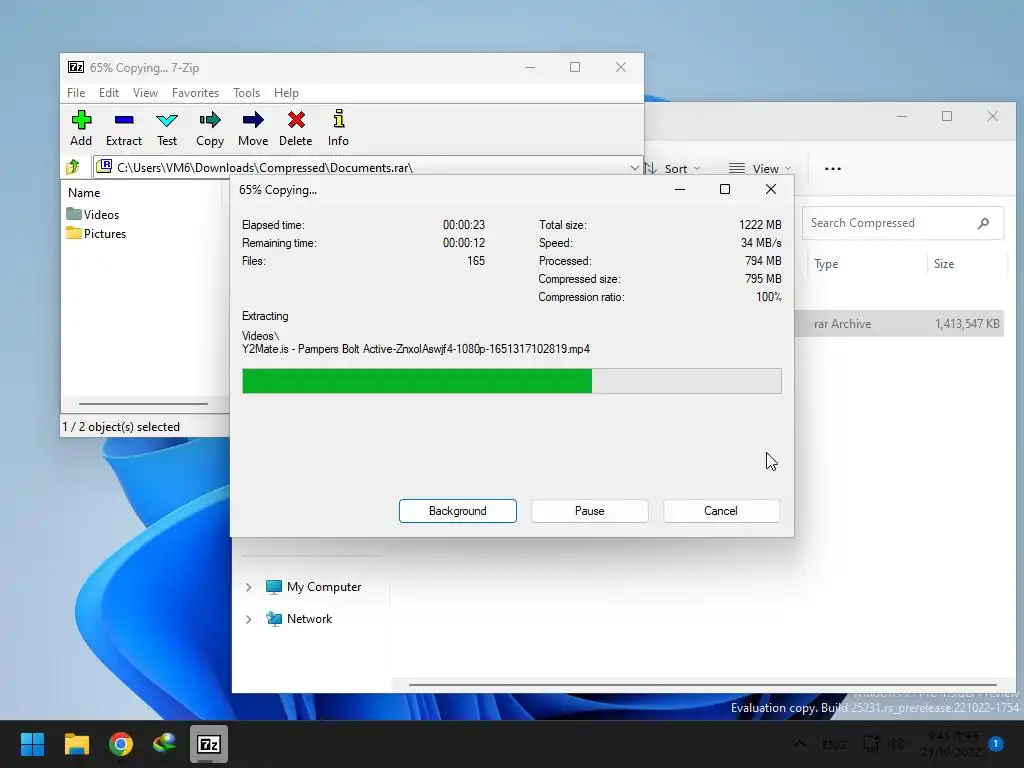Click the Test toolbar icon in 7-Zip
This screenshot has width=1024, height=768.
(x=167, y=127)
